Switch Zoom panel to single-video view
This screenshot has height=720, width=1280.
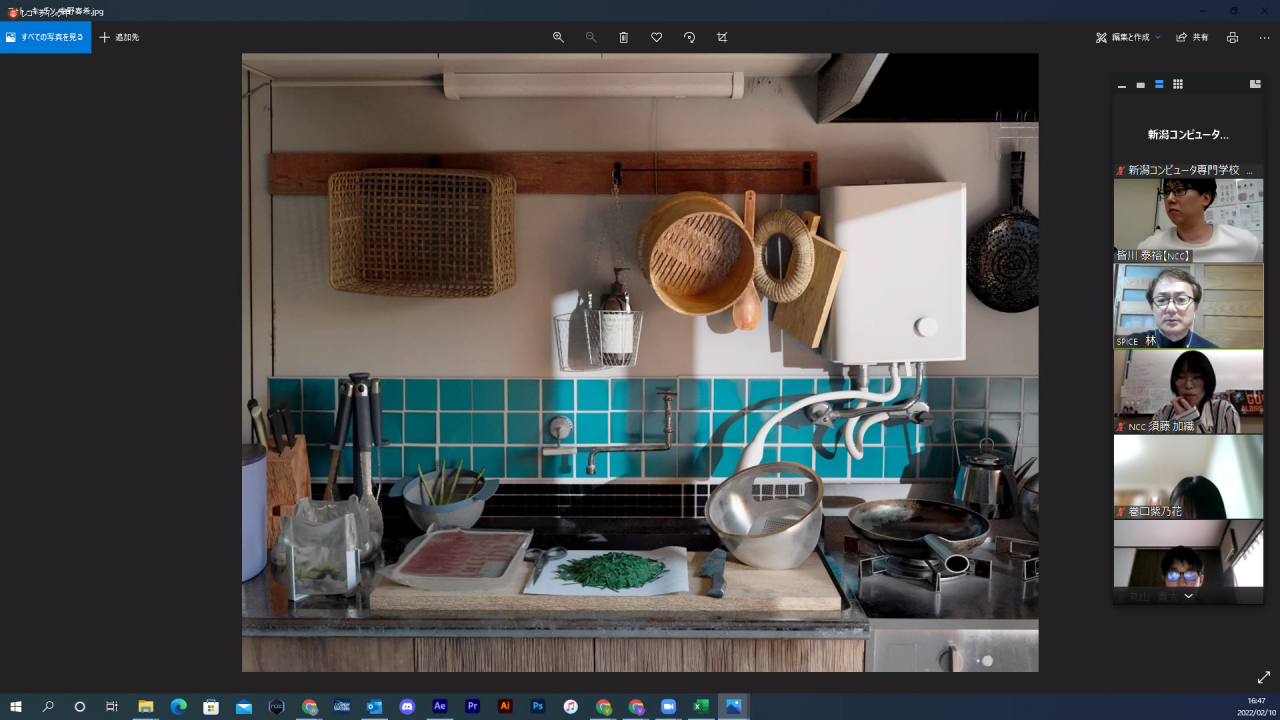point(1141,85)
